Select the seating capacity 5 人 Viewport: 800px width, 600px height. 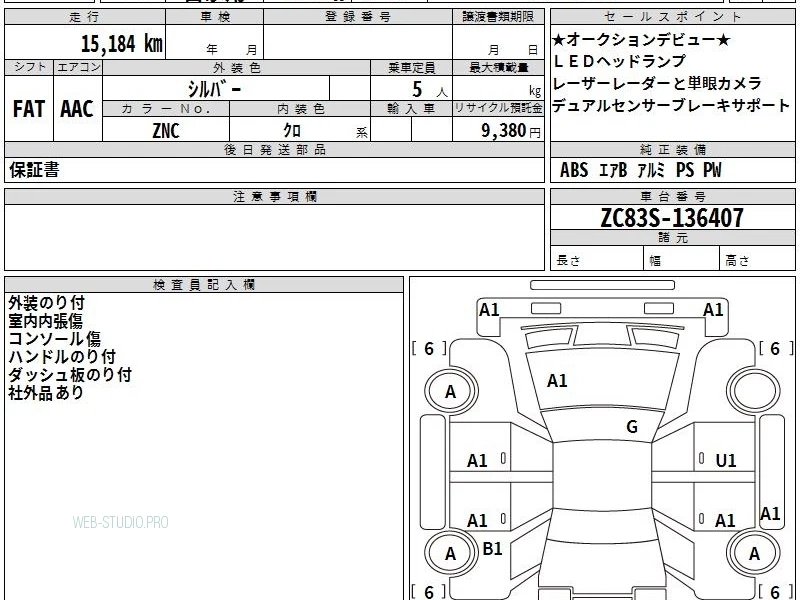429,90
